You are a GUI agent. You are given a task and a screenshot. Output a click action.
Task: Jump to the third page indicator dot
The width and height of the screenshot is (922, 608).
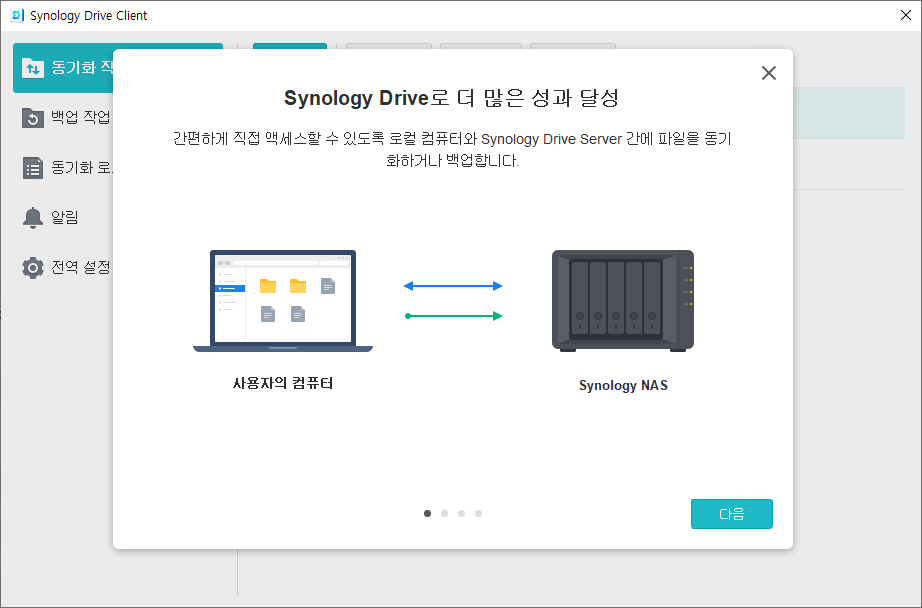point(462,513)
